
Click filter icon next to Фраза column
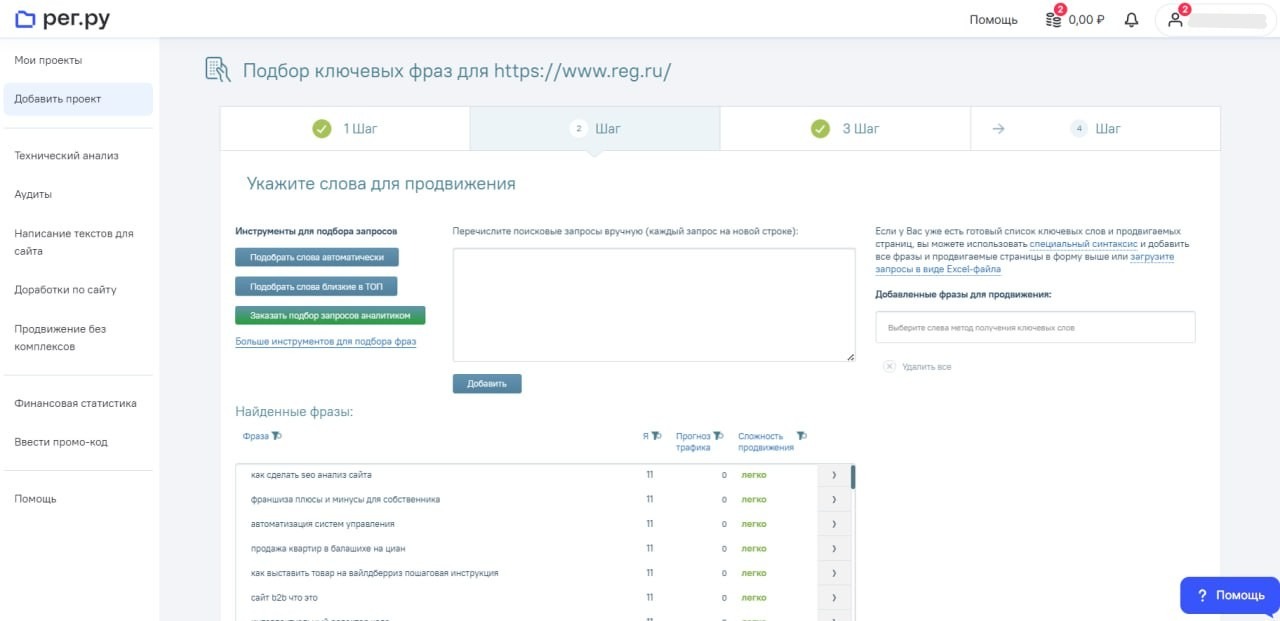[277, 436]
